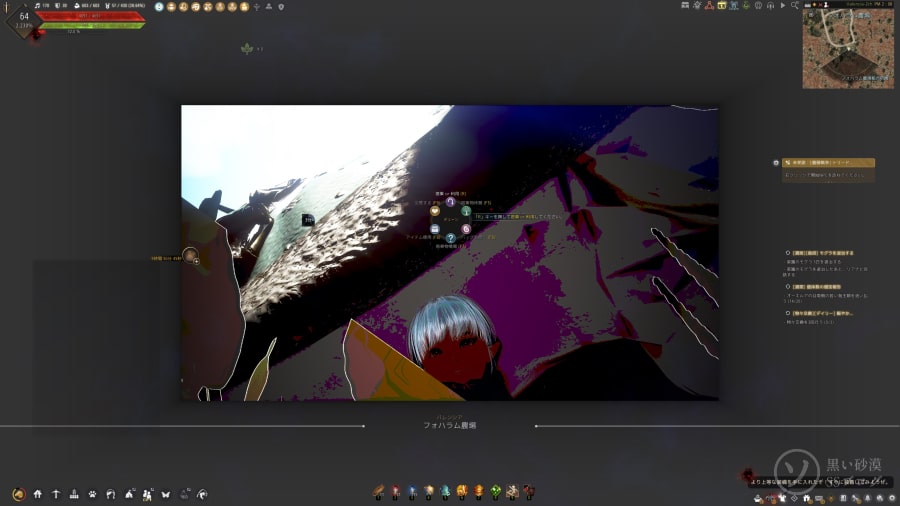Open the search key icon top right
The image size is (900, 506).
coord(795,6)
